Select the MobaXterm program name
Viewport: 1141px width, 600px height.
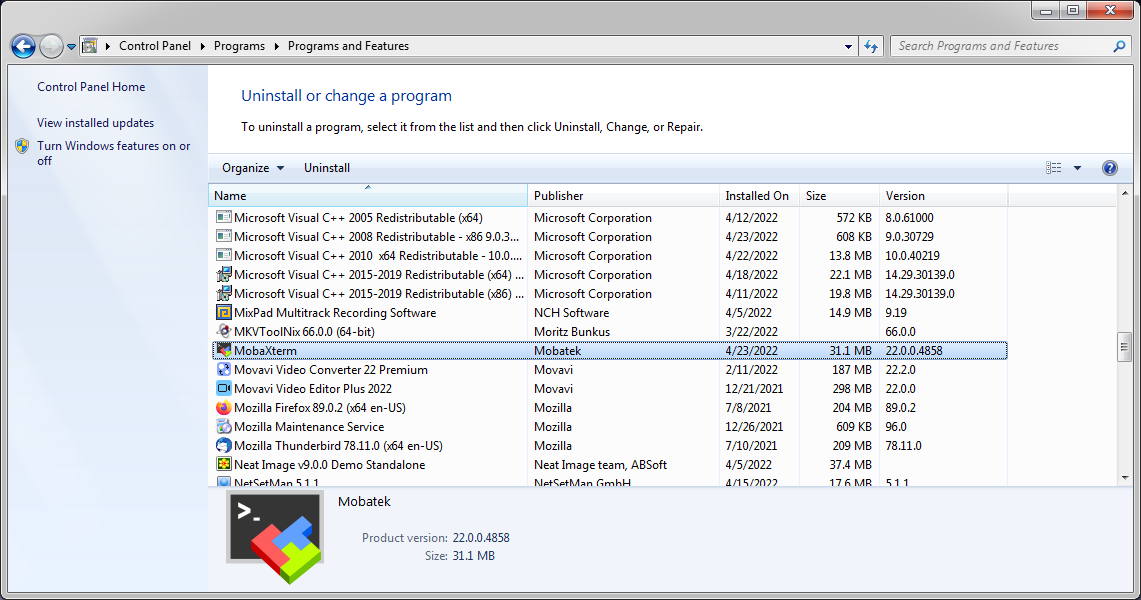tap(265, 351)
